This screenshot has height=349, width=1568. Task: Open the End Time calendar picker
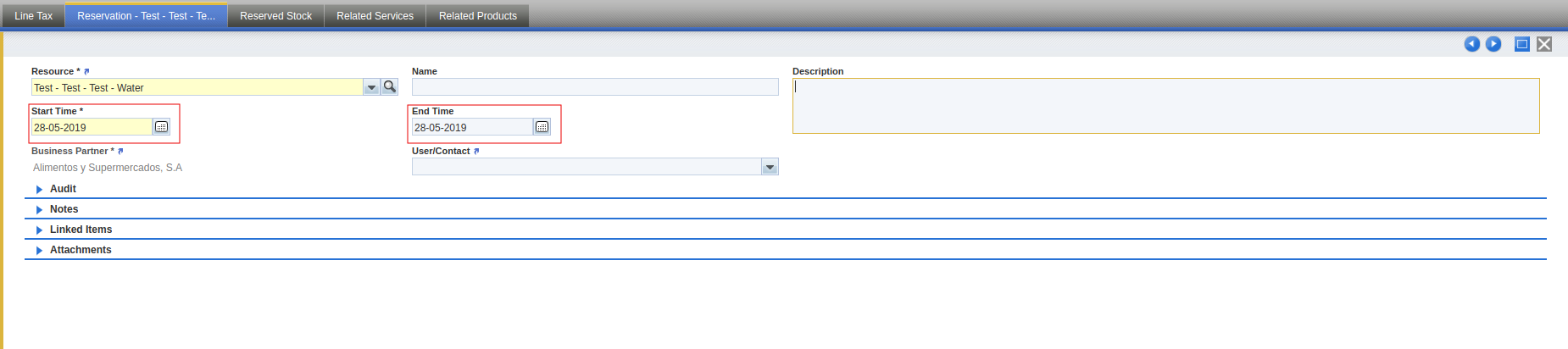click(542, 127)
